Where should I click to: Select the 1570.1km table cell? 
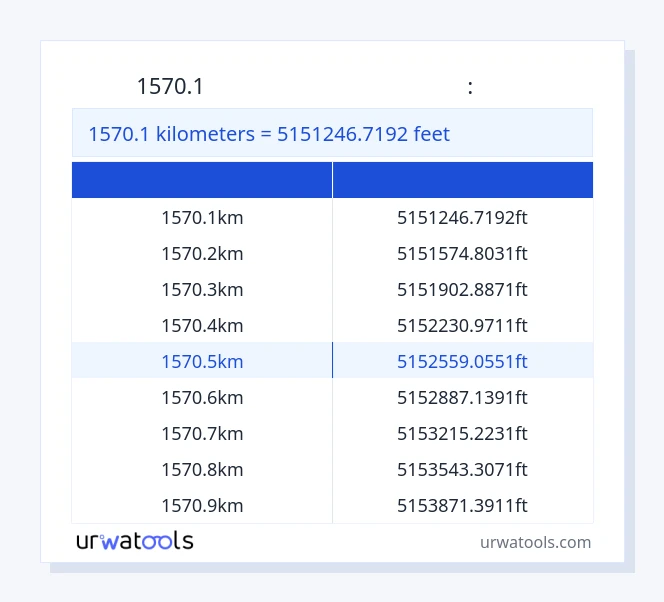[202, 217]
